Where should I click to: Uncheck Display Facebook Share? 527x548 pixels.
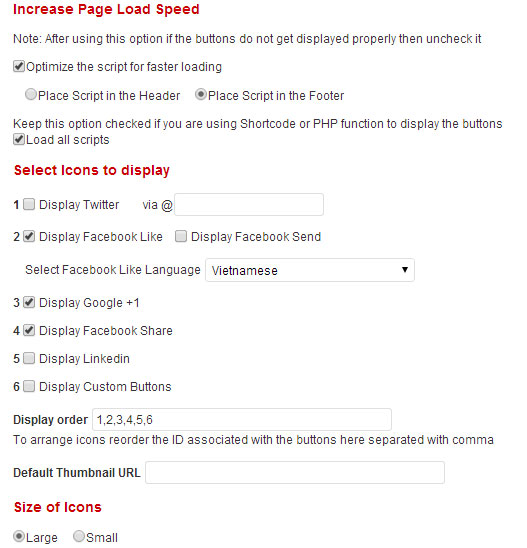click(x=29, y=330)
